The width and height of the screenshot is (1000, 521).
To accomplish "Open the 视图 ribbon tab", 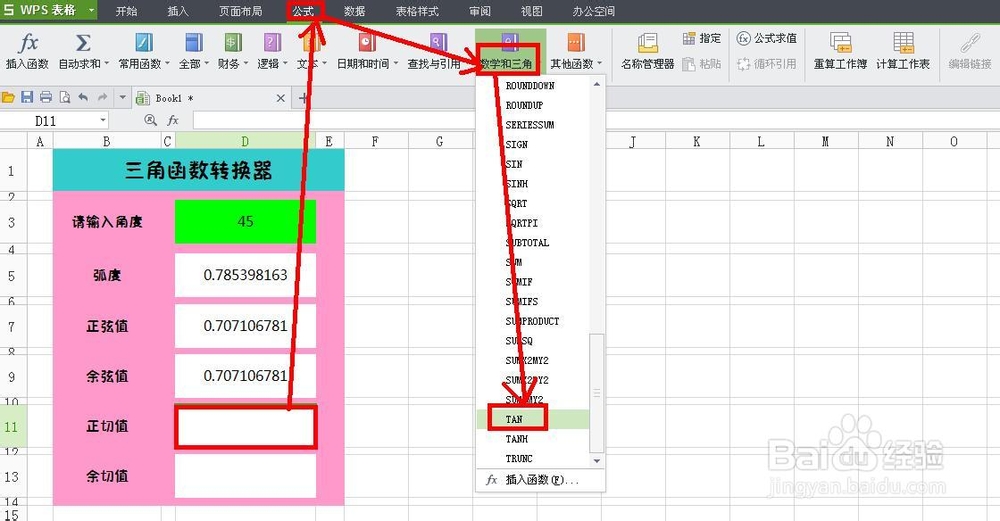I will (x=531, y=11).
